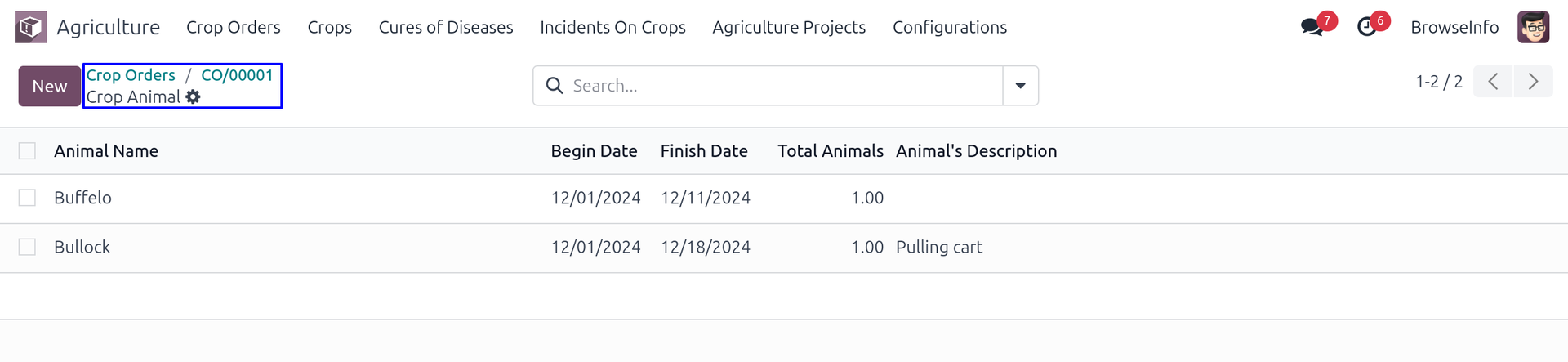Go to next page arrow

(x=1533, y=82)
